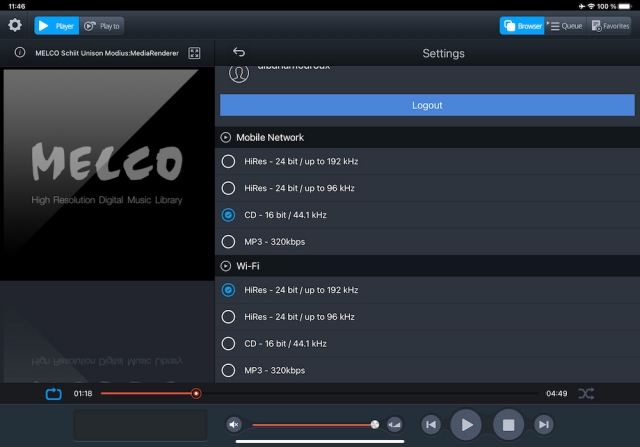Click the track progress slider knob
This screenshot has height=447, width=640.
point(196,394)
